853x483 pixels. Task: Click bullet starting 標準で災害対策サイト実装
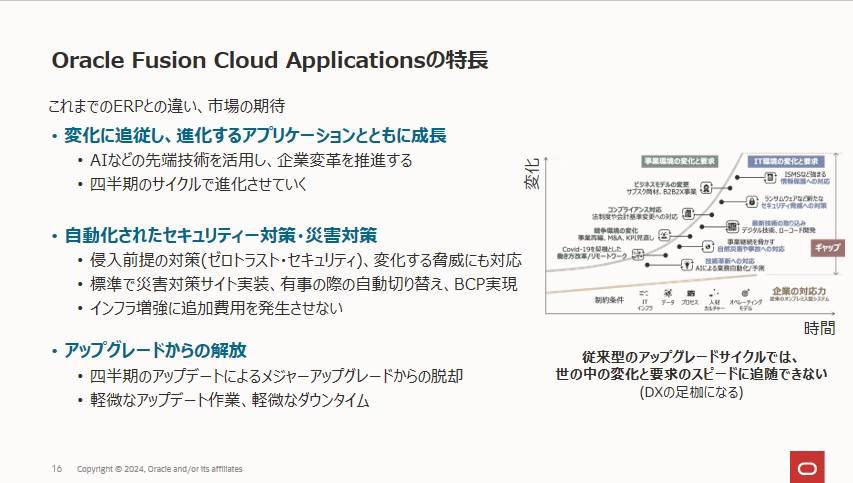[x=304, y=284]
